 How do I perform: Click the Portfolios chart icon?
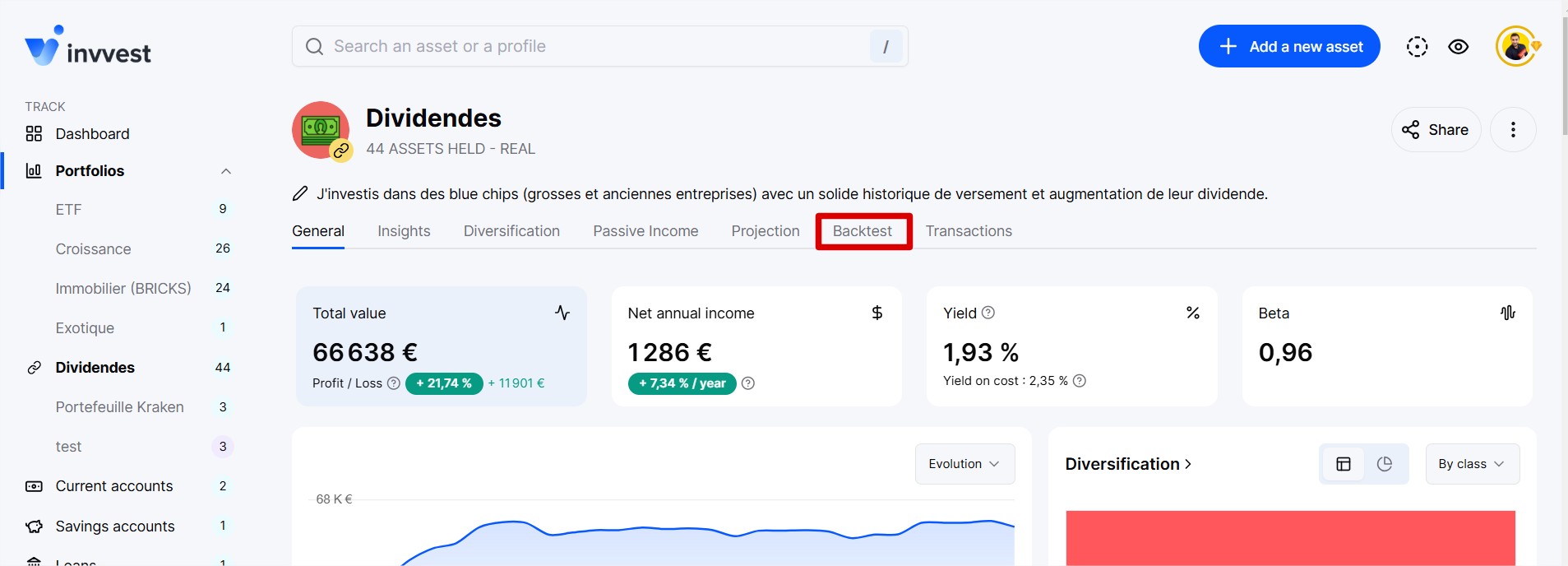34,170
